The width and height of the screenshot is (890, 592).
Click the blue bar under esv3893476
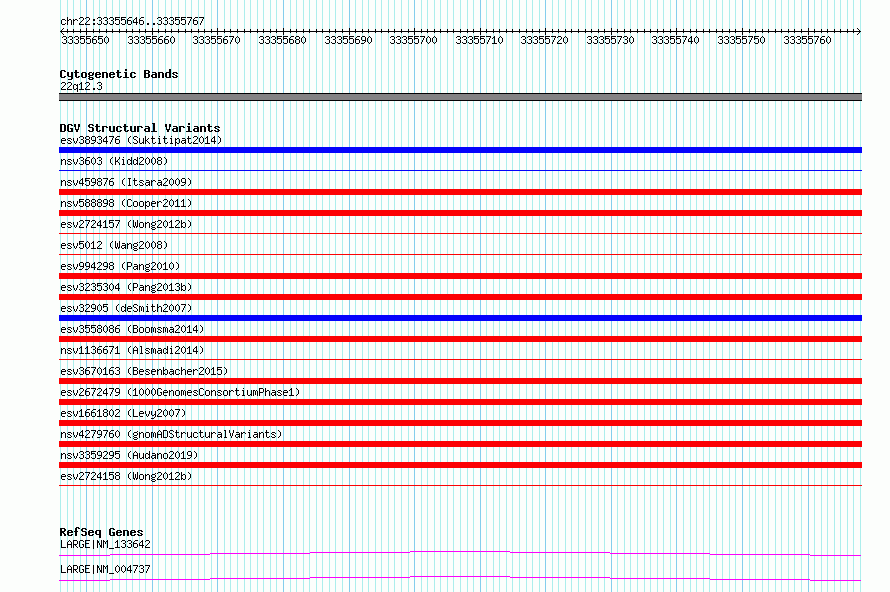[460, 150]
